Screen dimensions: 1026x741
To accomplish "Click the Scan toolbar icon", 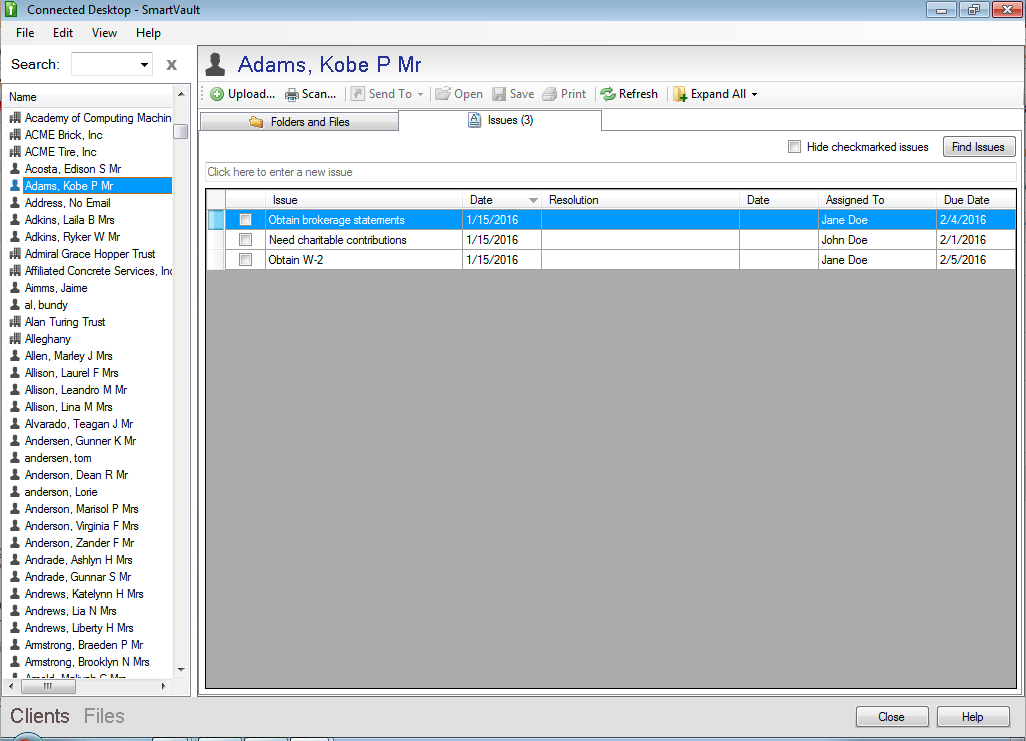I will [x=292, y=94].
